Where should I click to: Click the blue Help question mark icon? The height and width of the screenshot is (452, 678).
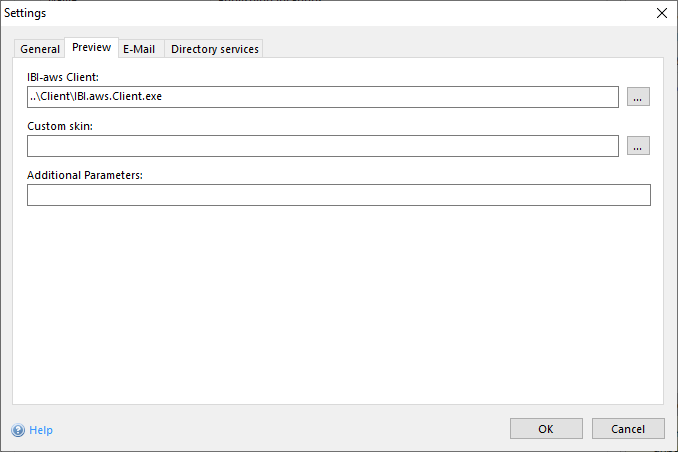(x=18, y=430)
